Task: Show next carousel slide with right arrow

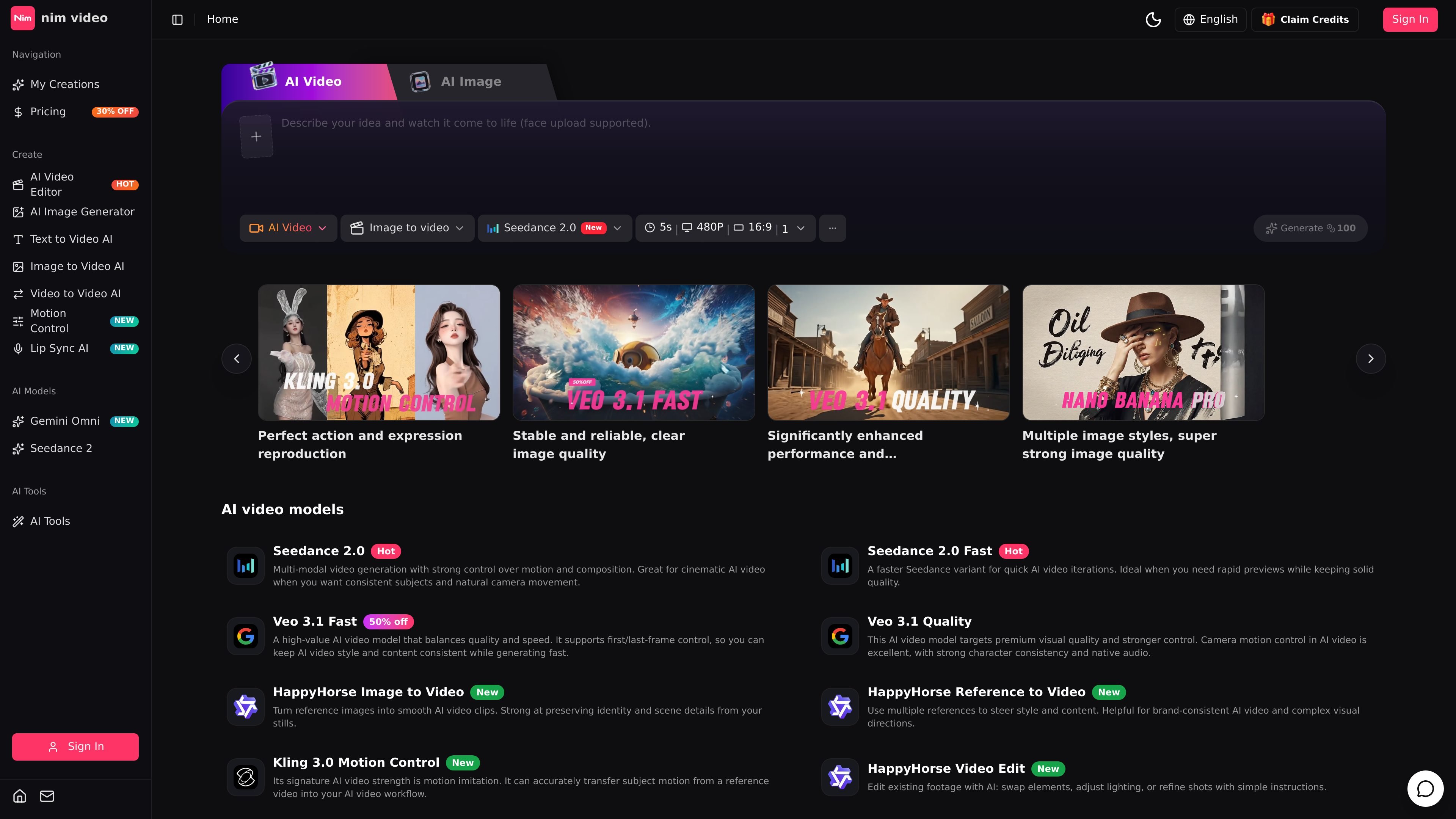Action: 1370,358
